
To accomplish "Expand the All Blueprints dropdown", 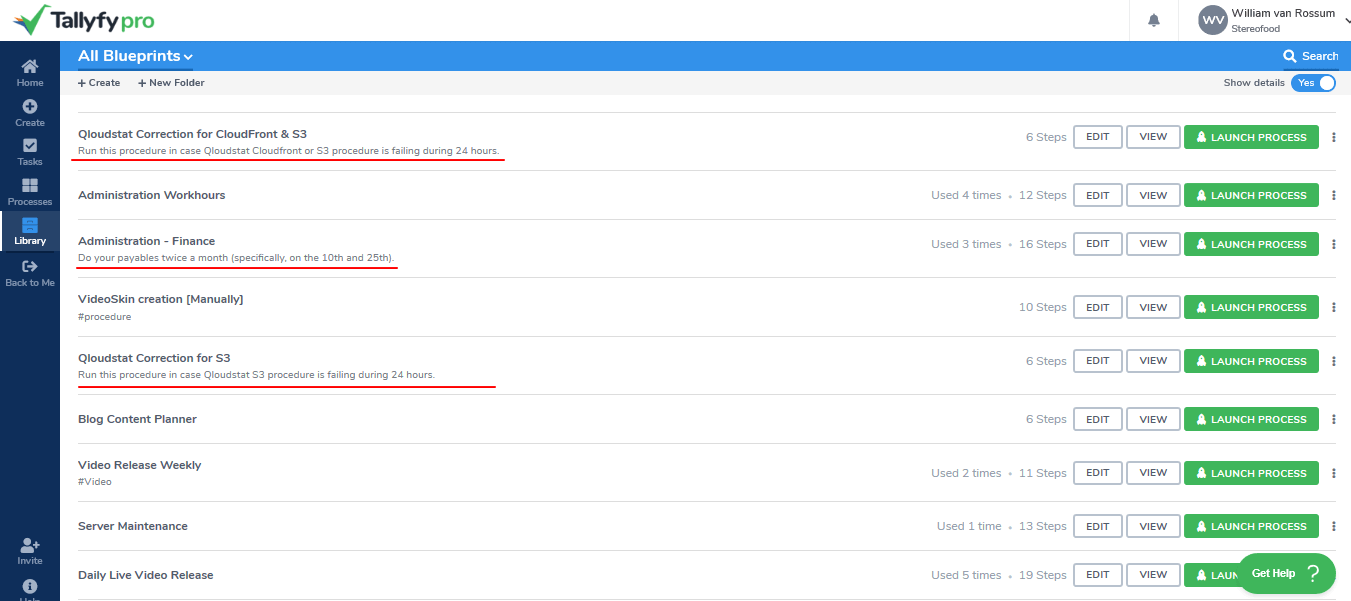I will click(136, 56).
